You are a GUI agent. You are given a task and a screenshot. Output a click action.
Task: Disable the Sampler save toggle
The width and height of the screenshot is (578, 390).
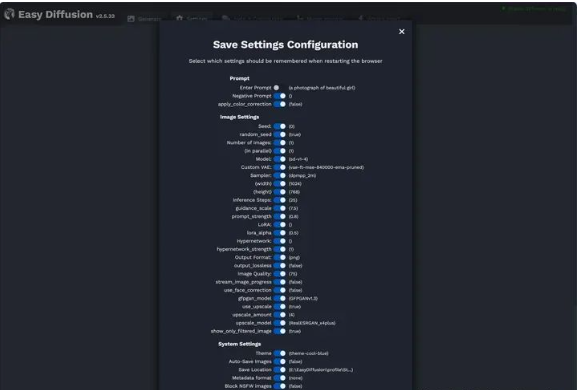(x=279, y=175)
